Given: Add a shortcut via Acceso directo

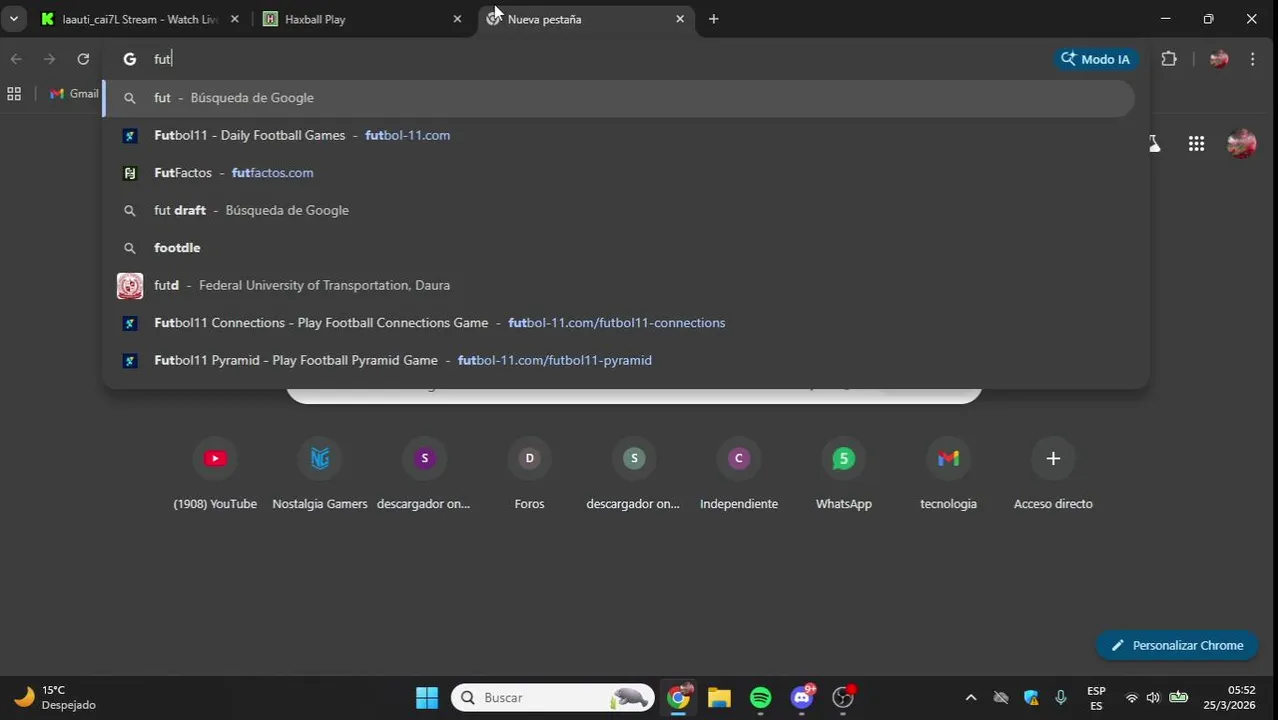Looking at the screenshot, I should pyautogui.click(x=1053, y=474).
